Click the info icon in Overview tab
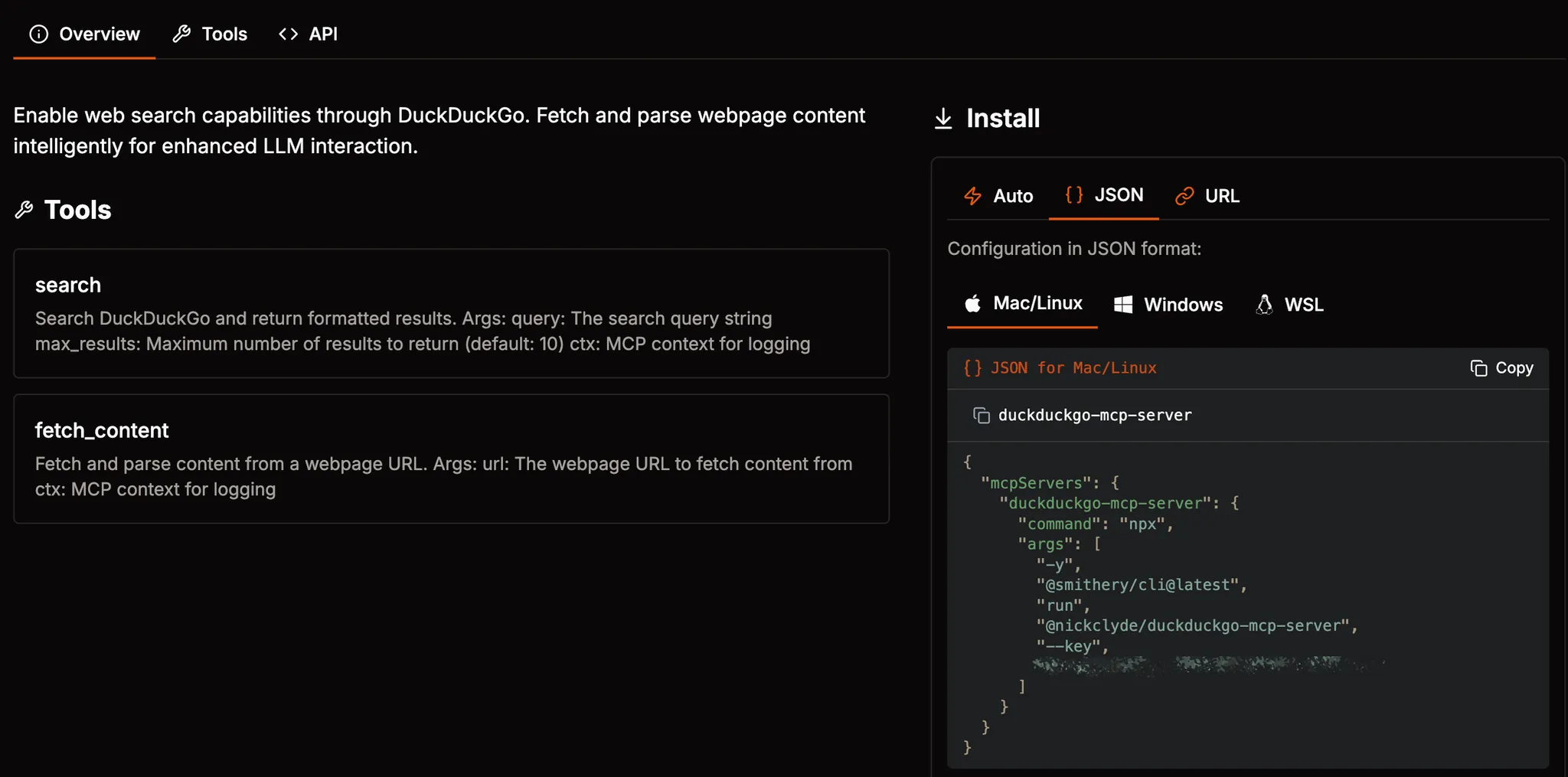Viewport: 1568px width, 777px height. point(38,34)
